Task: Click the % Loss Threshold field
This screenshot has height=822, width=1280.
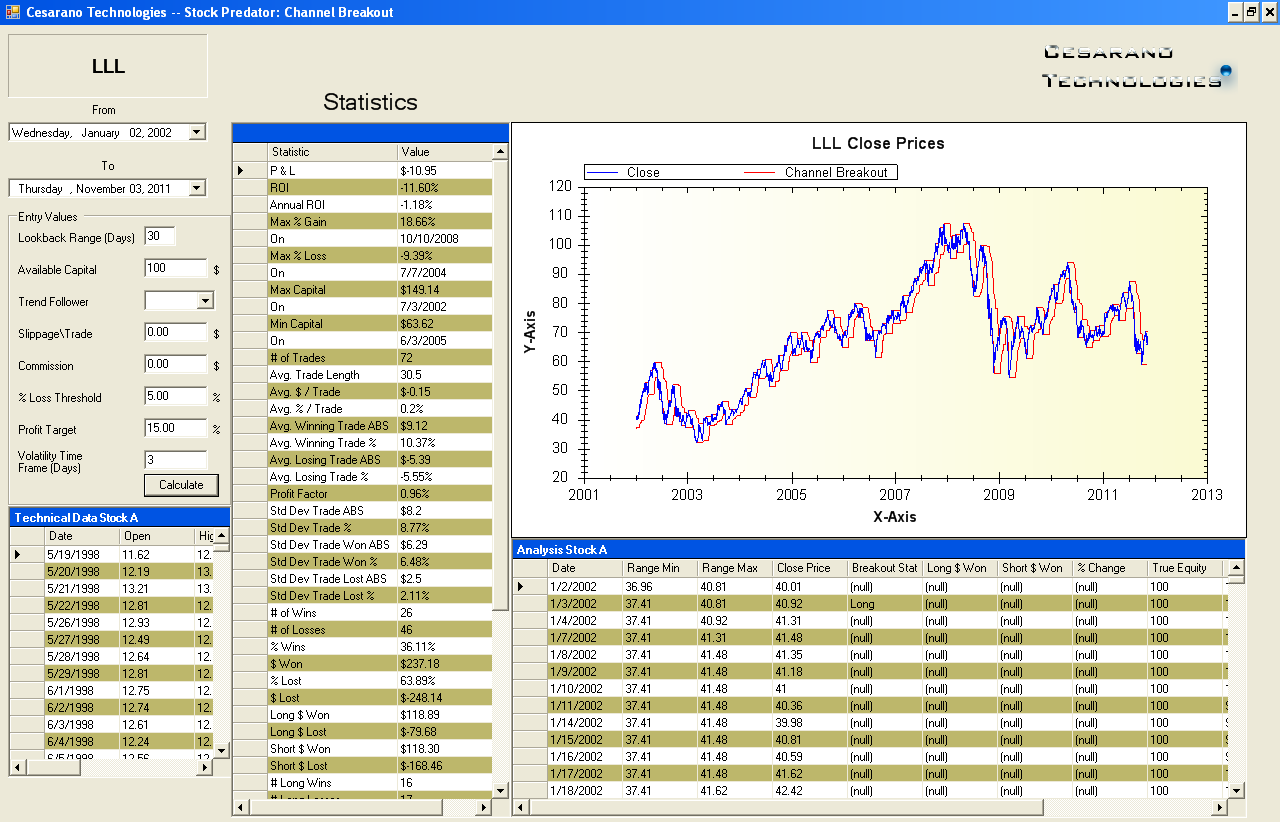Action: click(175, 397)
